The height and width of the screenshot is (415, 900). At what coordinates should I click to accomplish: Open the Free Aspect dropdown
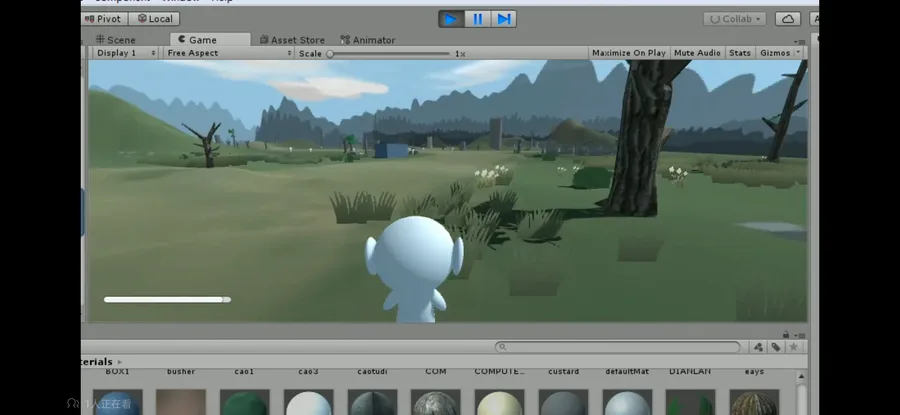(228, 53)
